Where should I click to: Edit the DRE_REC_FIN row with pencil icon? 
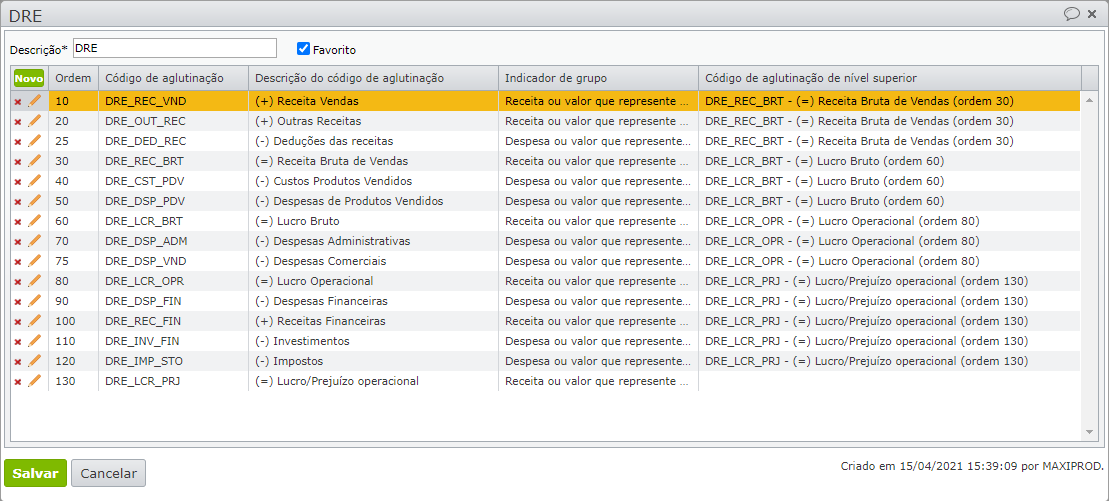click(35, 321)
